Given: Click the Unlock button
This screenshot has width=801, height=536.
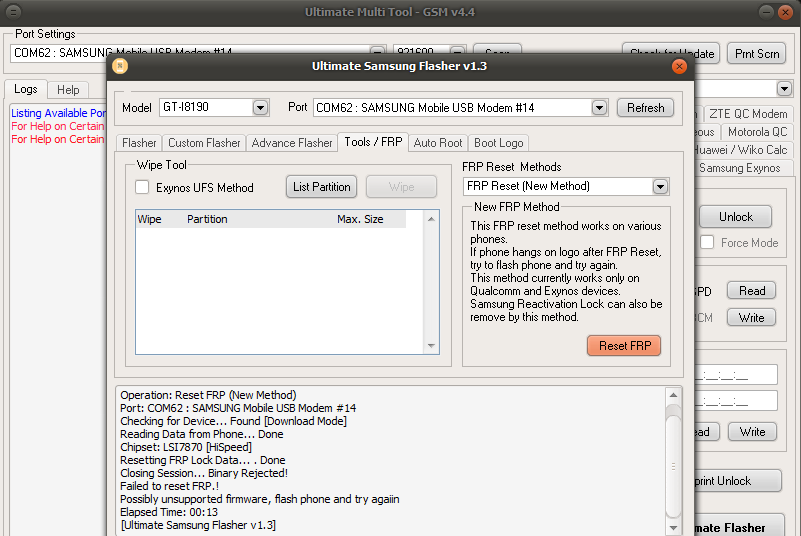Looking at the screenshot, I should (x=735, y=216).
